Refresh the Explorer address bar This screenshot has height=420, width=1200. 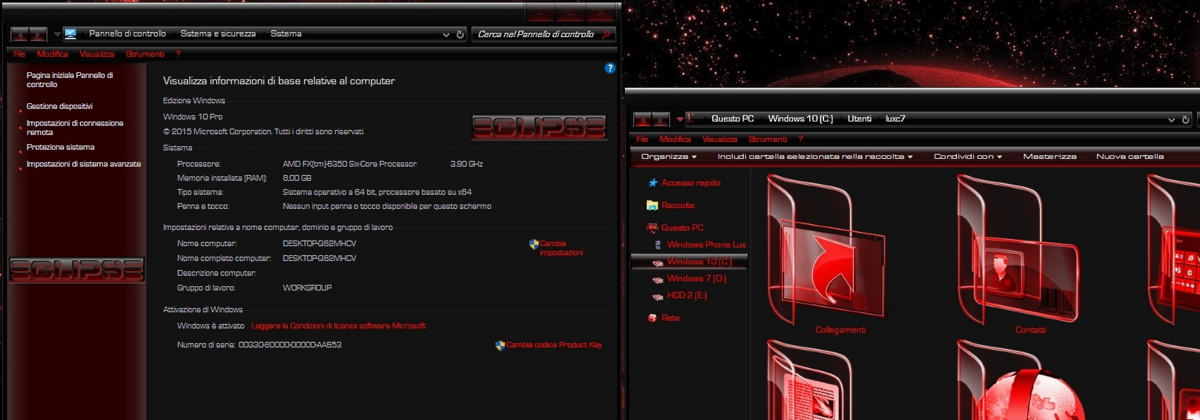1187,119
